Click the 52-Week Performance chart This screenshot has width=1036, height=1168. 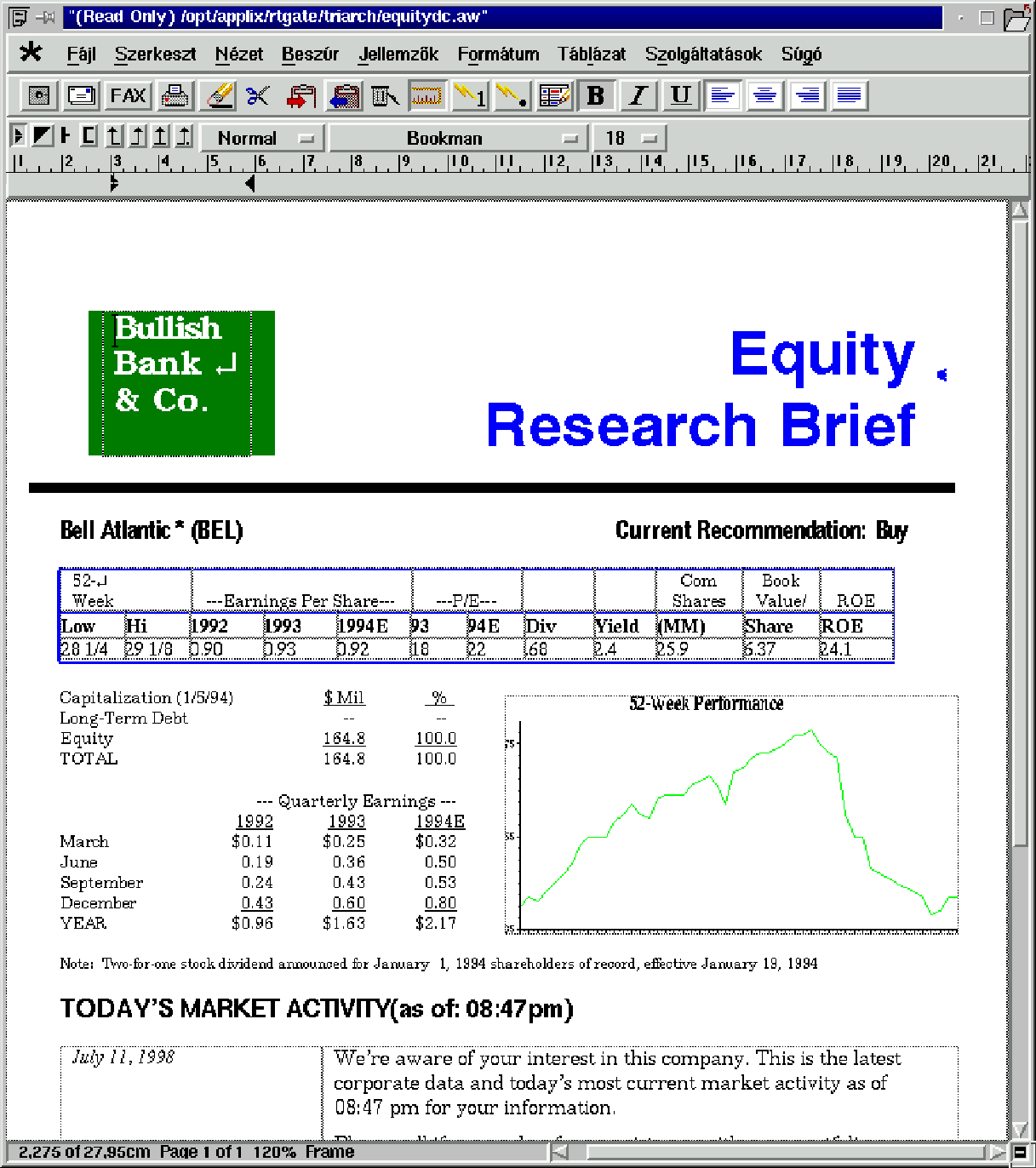coord(731,815)
